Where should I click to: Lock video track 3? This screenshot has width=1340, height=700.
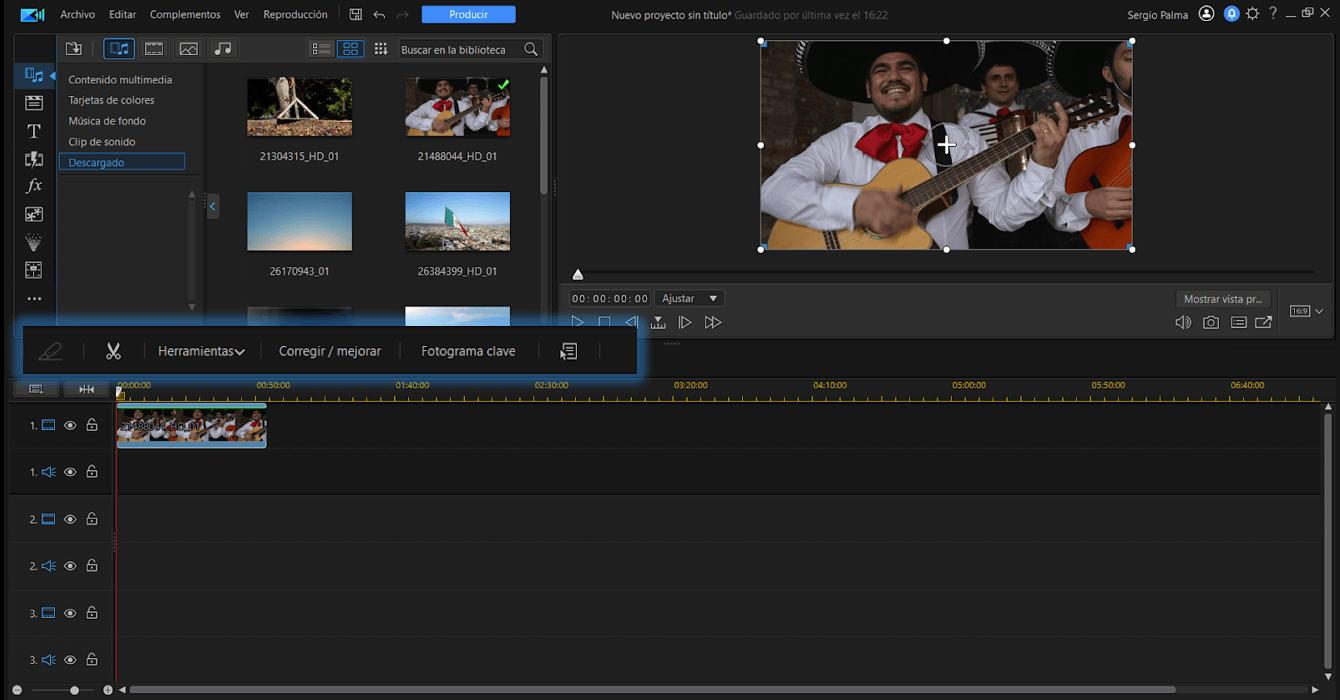click(x=92, y=613)
